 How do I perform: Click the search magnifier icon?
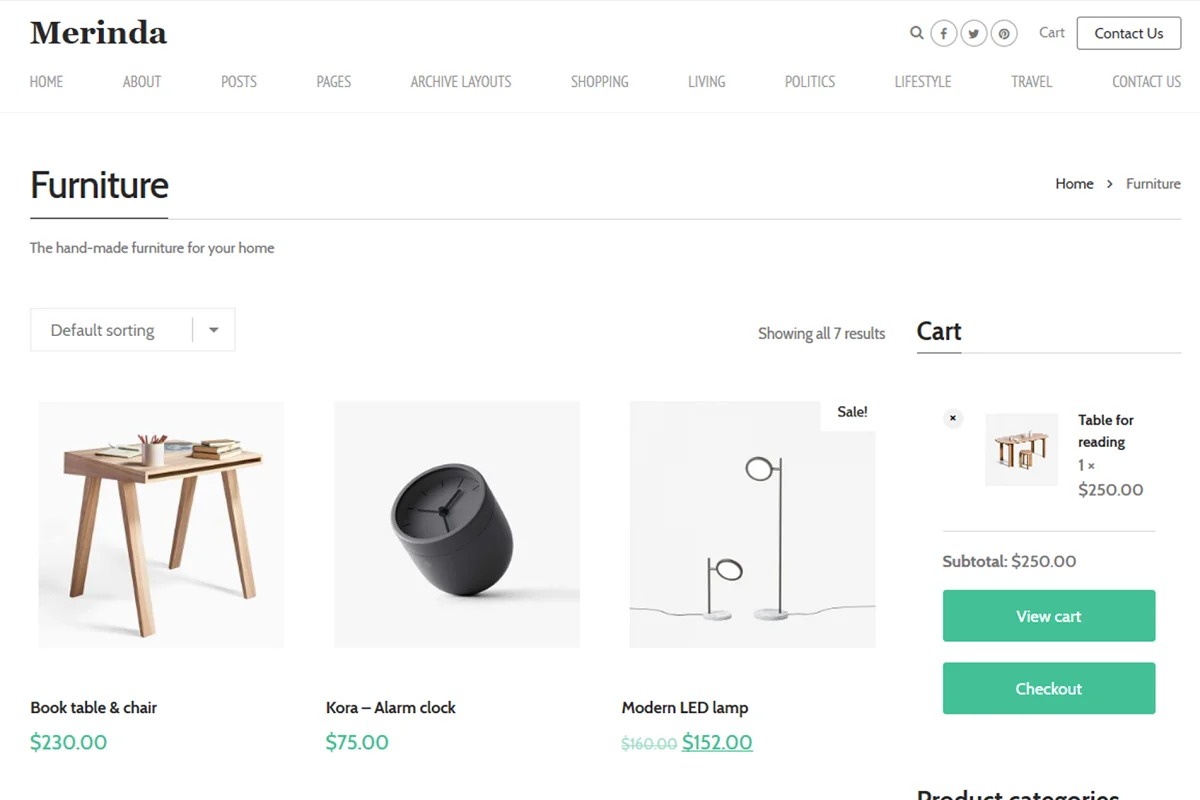pyautogui.click(x=916, y=33)
